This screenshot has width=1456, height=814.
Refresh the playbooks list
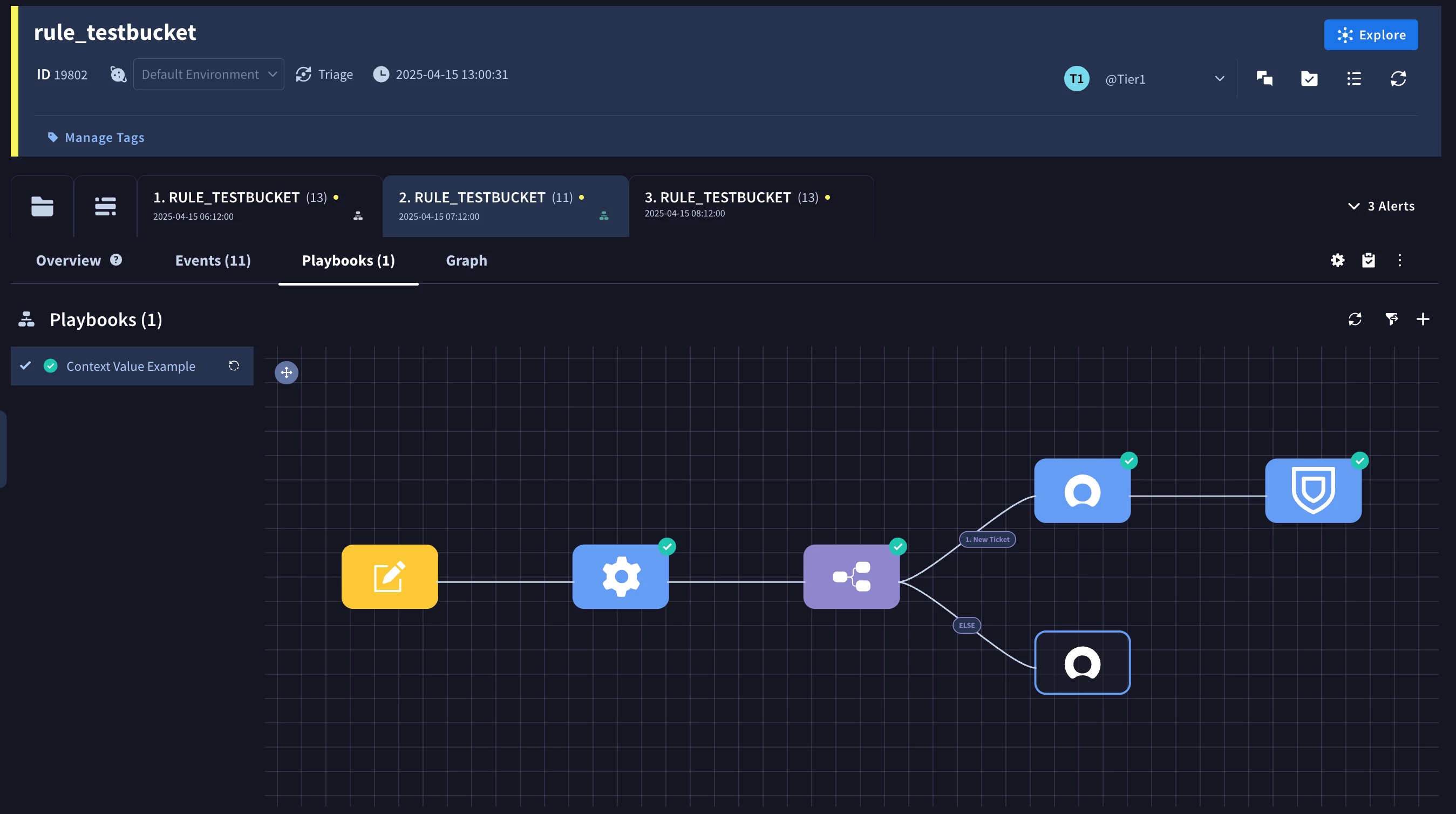pyautogui.click(x=1355, y=320)
